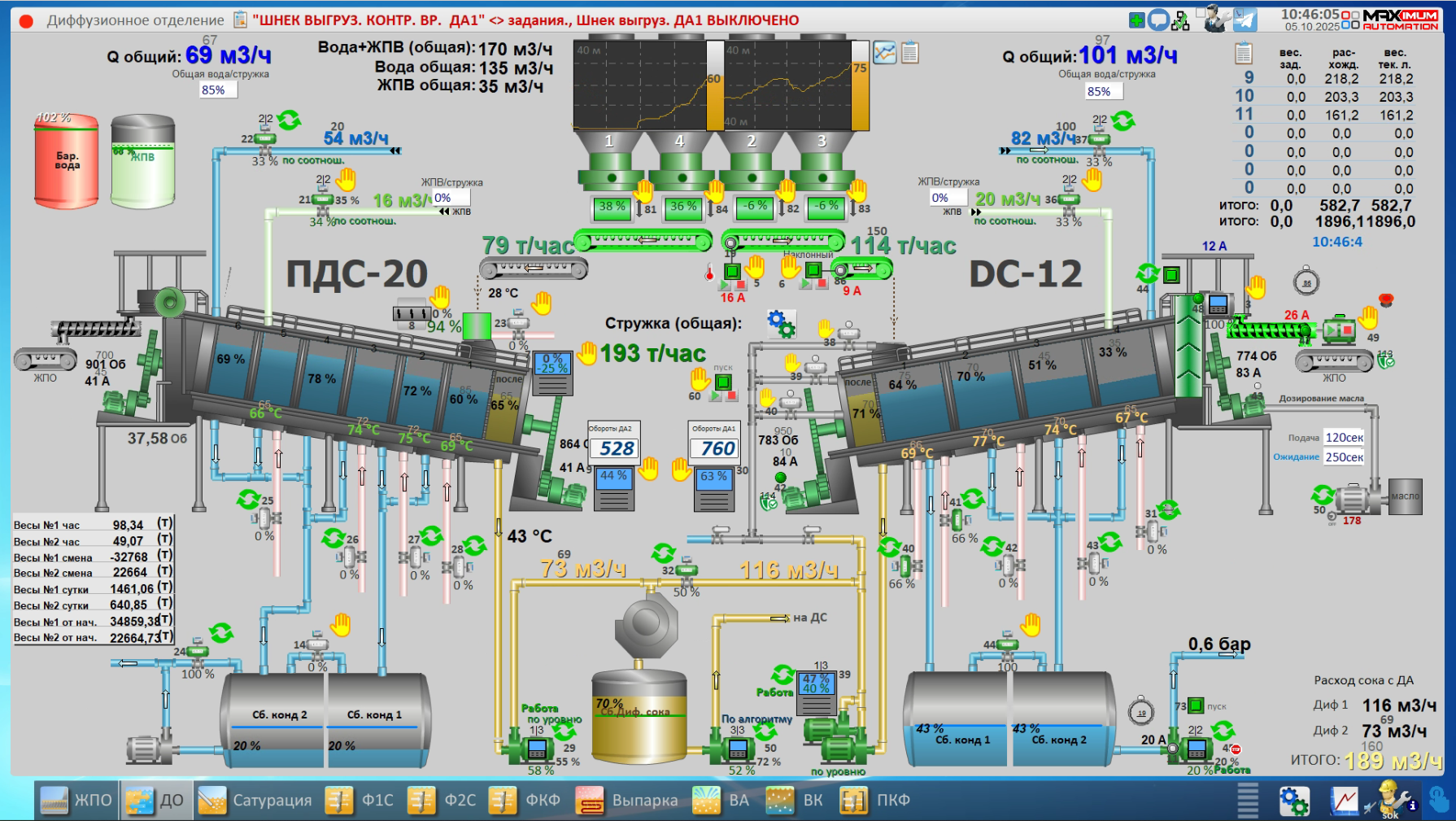Viewport: 1456px width, 821px height.
Task: Click the Обороты ДА1 value 760
Action: (713, 448)
